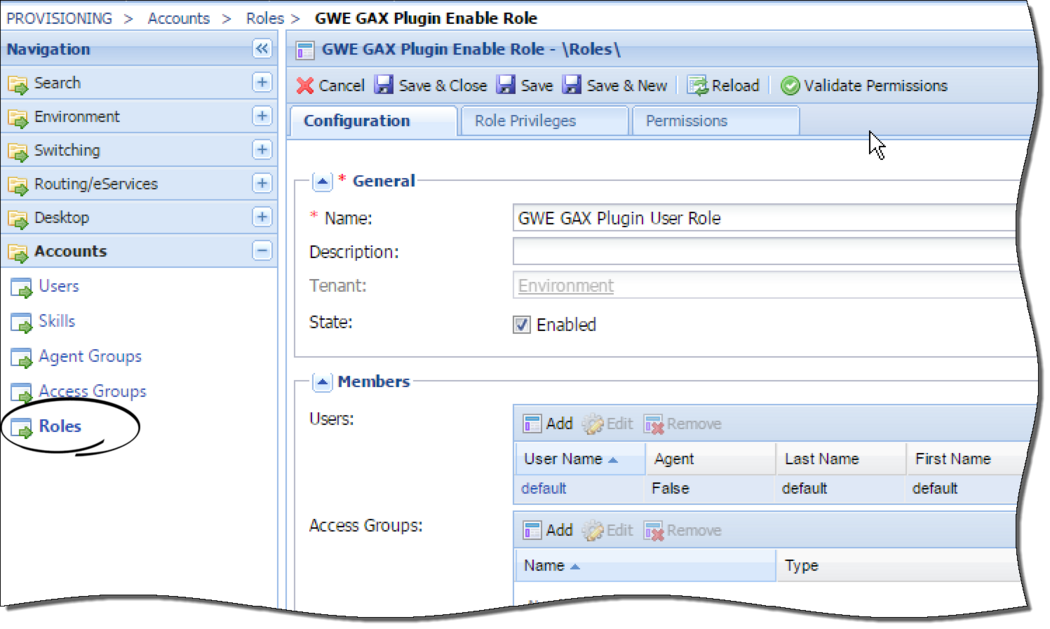Screen dimensions: 1050x629
Task: Open Users under Accounts
Action: click(59, 286)
